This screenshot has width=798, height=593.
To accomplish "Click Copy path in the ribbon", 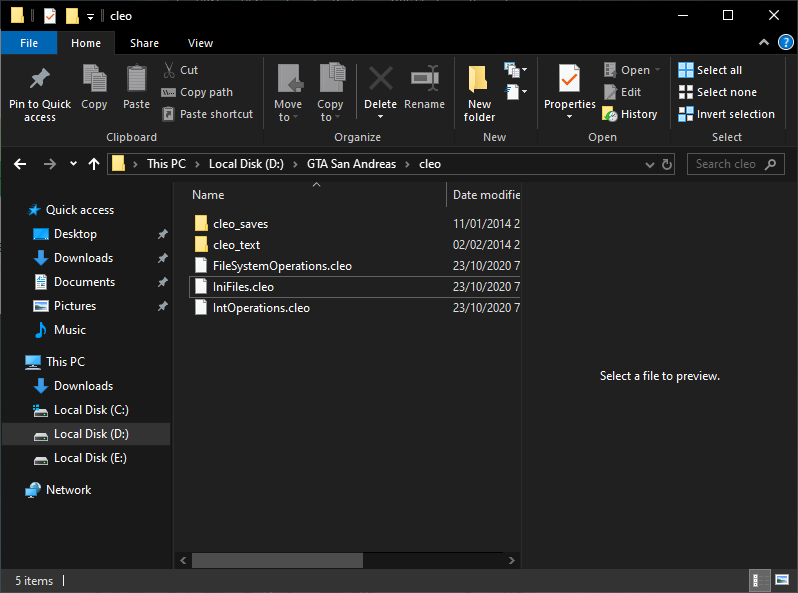I will coord(197,92).
